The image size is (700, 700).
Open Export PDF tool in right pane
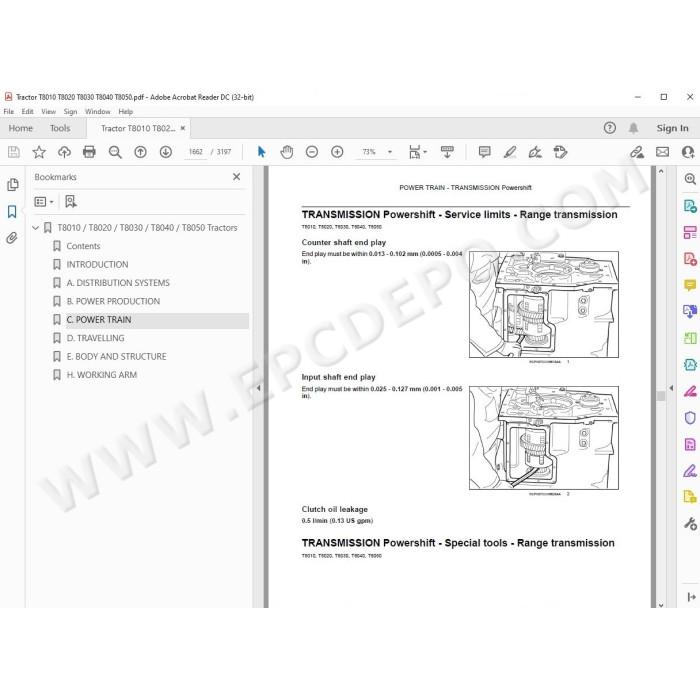(x=690, y=206)
